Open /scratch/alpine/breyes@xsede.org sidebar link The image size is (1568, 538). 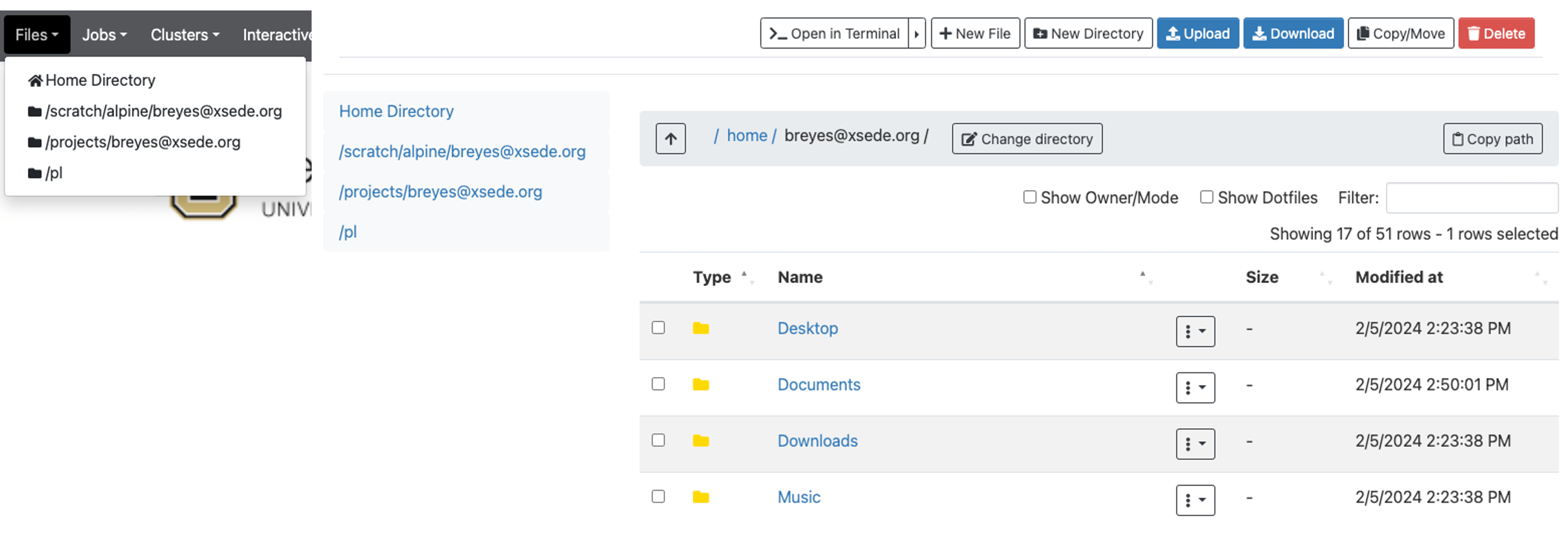click(462, 152)
